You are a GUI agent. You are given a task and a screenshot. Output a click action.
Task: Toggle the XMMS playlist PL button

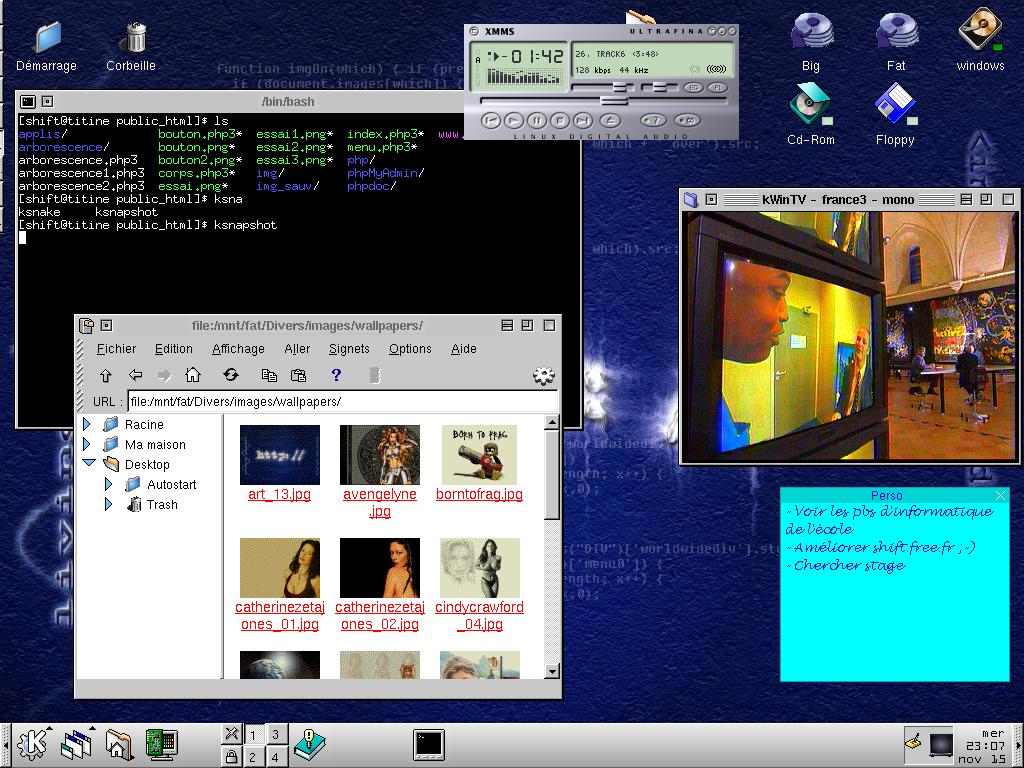tap(717, 88)
